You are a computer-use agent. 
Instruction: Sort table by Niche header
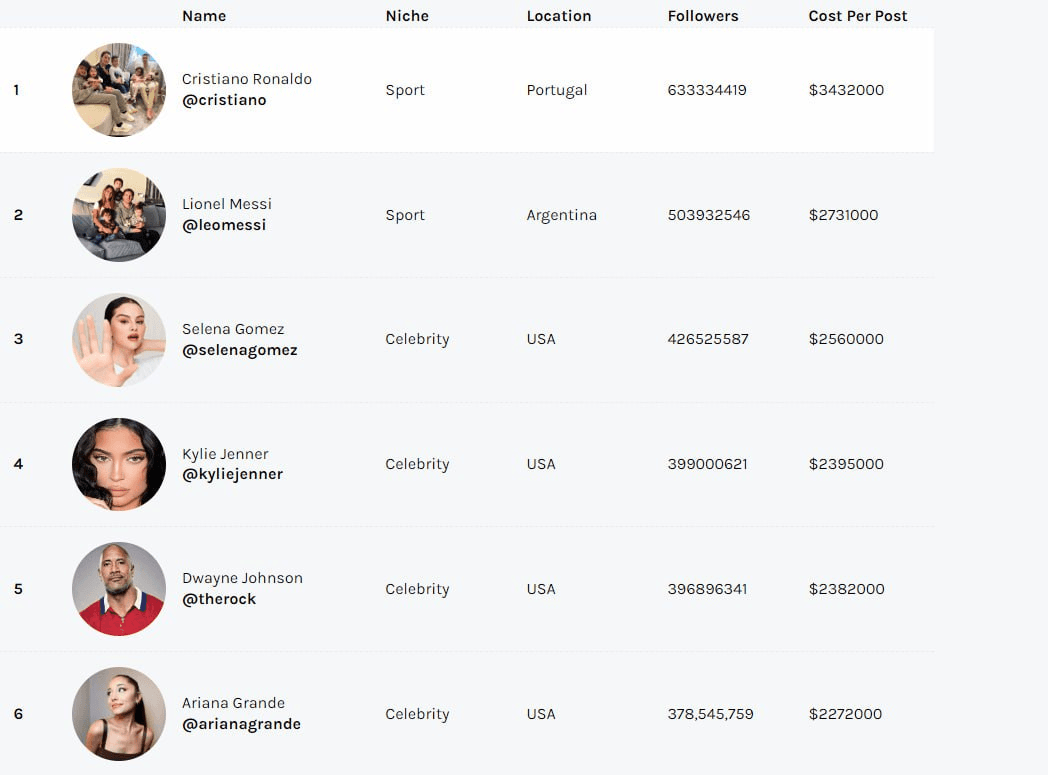pyautogui.click(x=407, y=16)
